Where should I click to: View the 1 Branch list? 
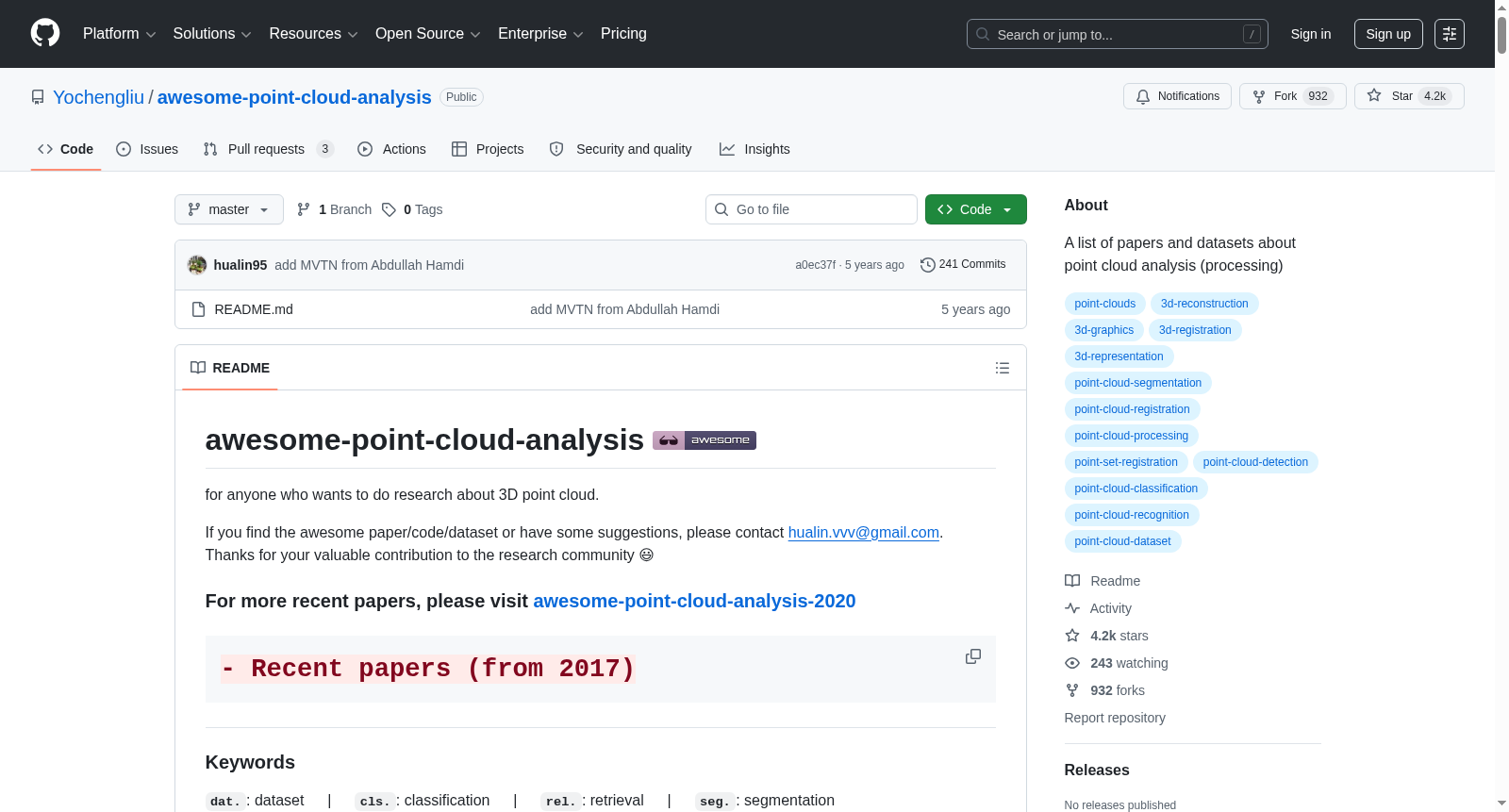pos(335,209)
